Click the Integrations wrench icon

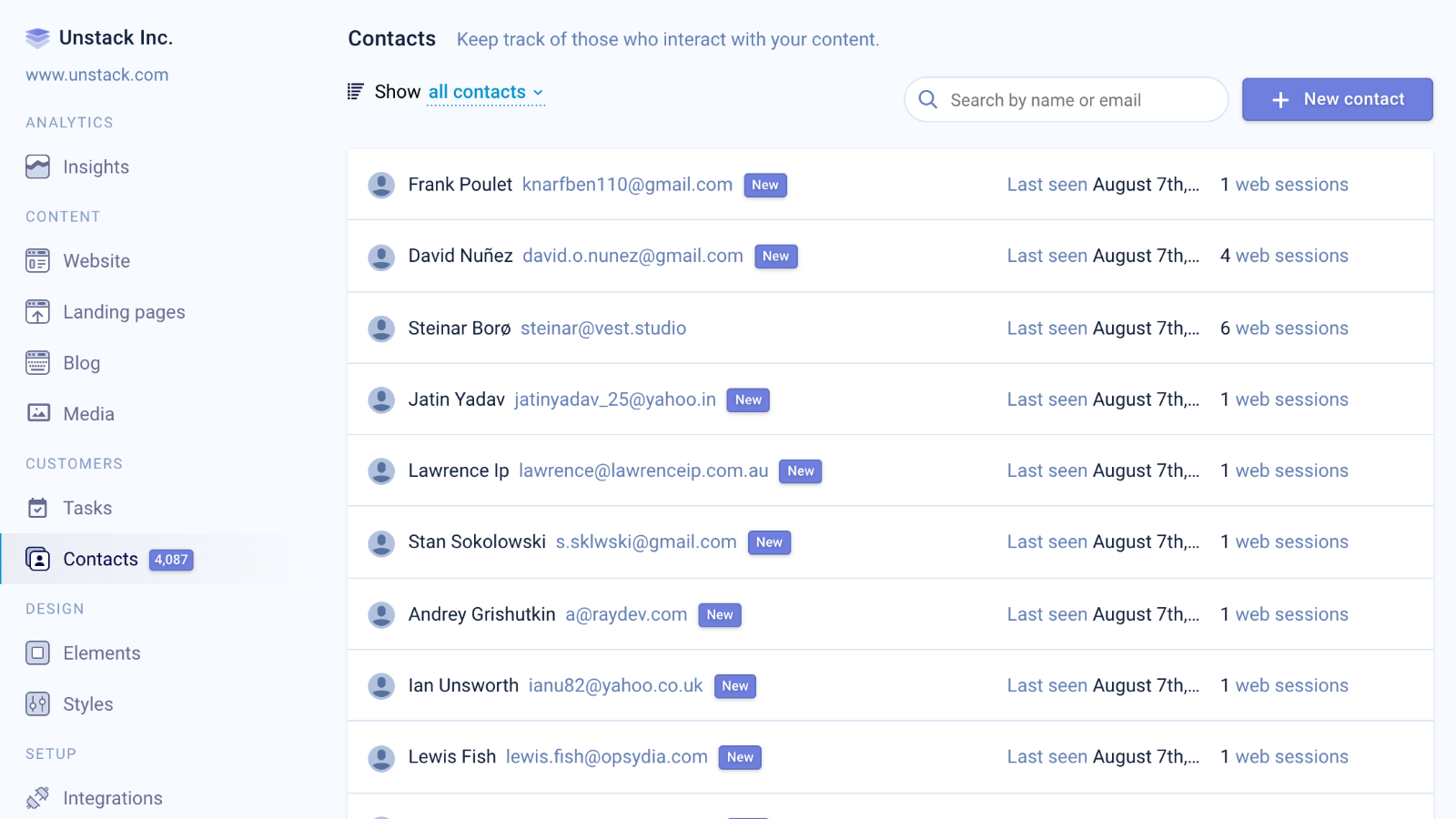click(x=36, y=797)
